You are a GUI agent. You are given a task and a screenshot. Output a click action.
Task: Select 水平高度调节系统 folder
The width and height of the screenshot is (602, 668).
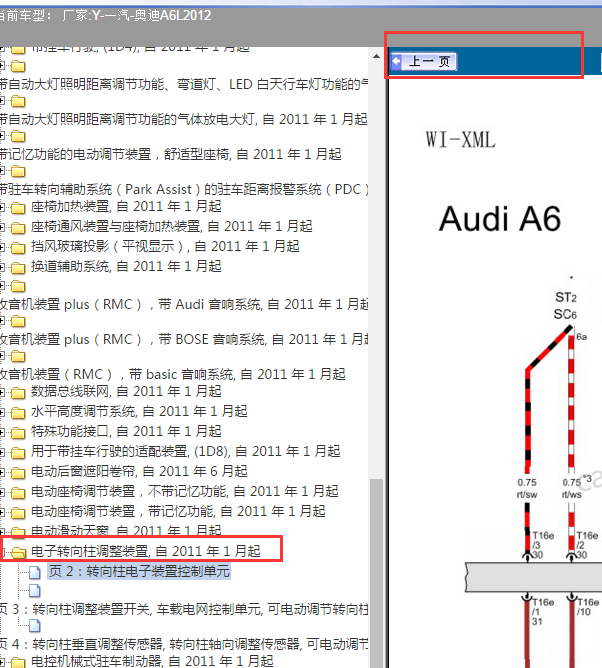click(139, 412)
